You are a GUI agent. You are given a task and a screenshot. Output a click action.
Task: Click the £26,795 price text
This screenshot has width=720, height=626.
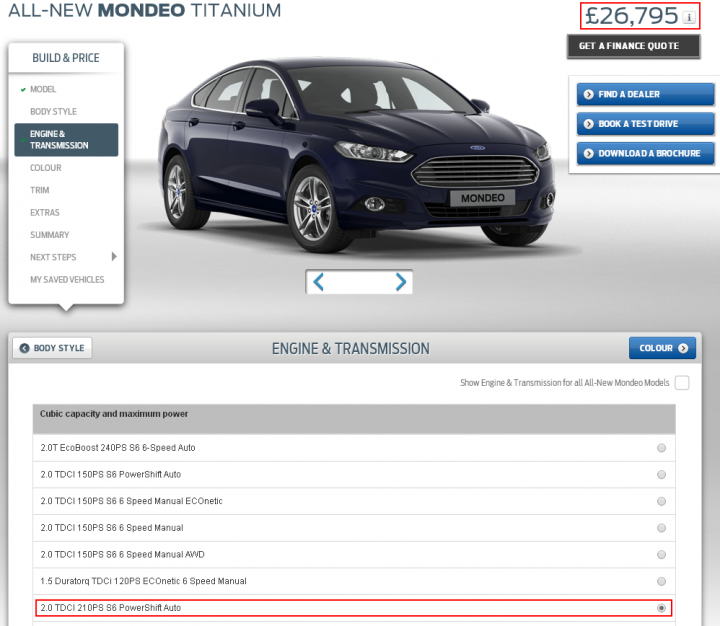(631, 16)
